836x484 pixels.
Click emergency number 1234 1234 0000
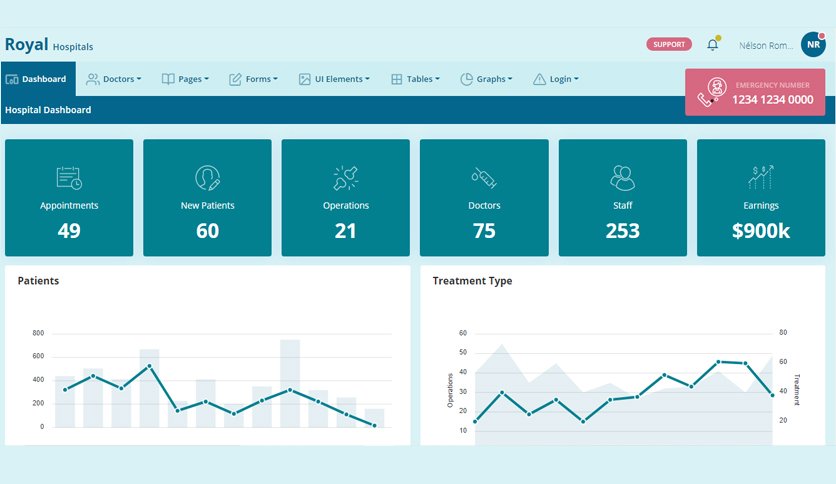click(773, 100)
